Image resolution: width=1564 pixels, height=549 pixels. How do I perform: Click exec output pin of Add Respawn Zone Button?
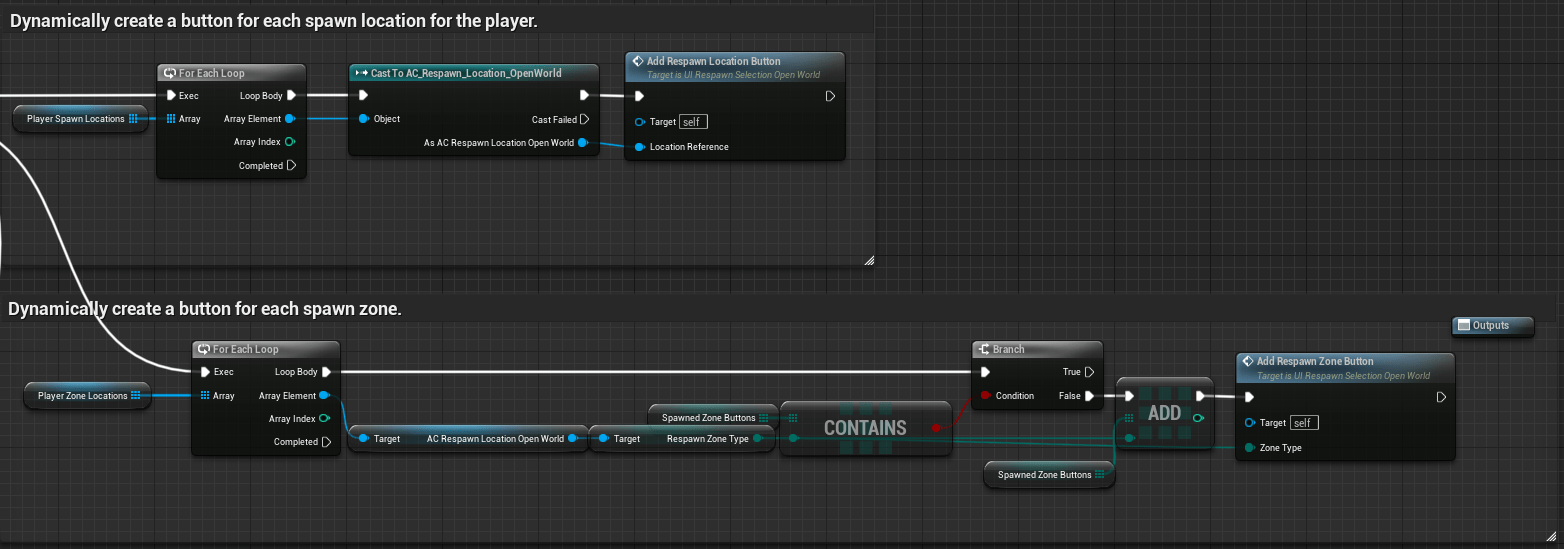tap(1440, 397)
